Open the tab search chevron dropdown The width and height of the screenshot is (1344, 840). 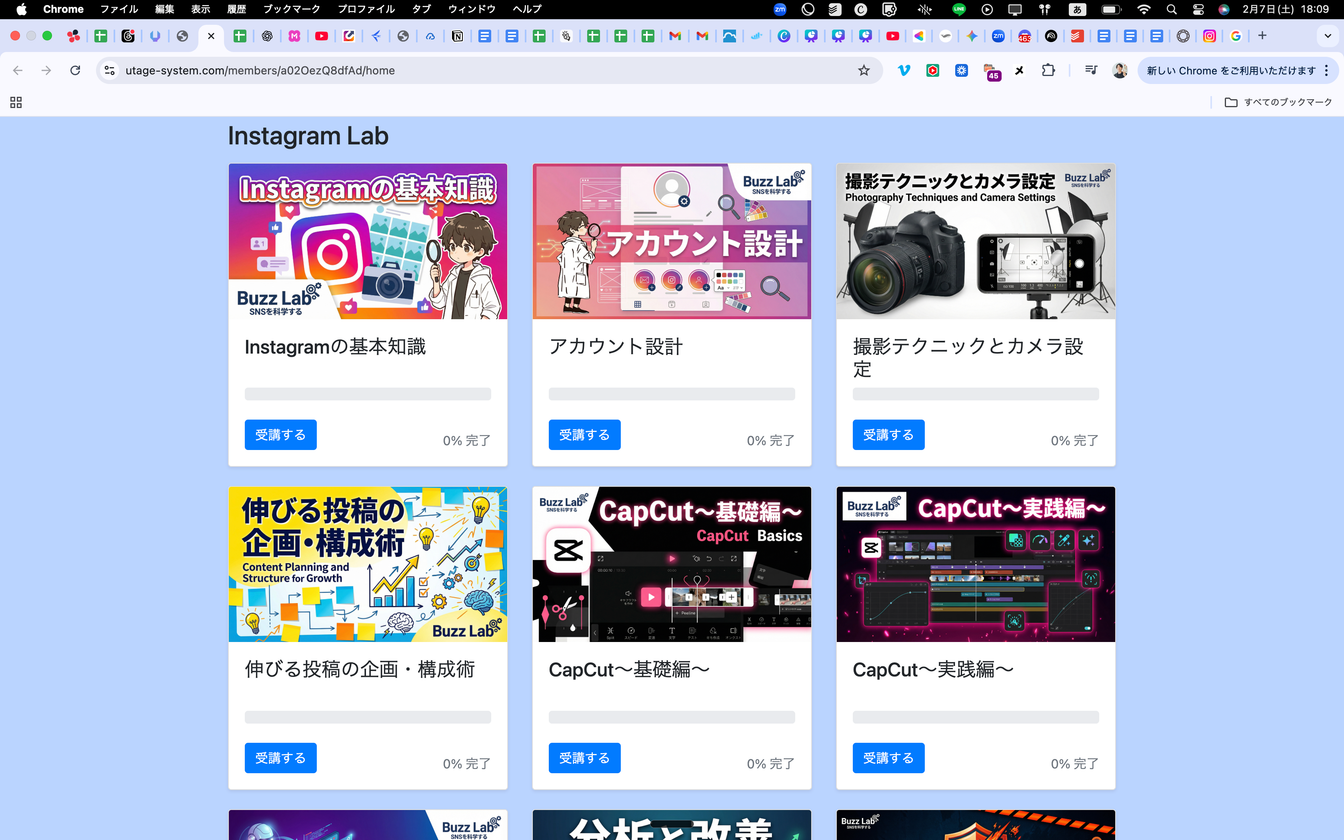(x=1327, y=36)
